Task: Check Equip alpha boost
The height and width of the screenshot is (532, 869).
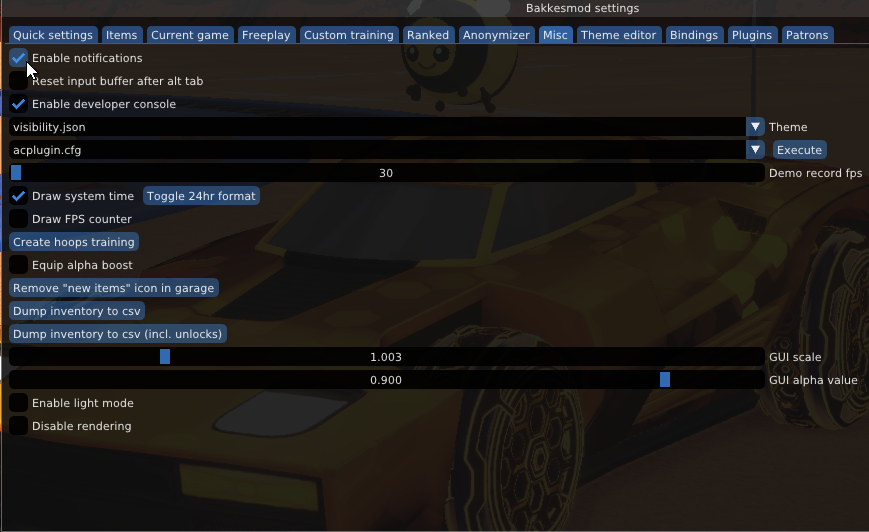Action: click(18, 265)
